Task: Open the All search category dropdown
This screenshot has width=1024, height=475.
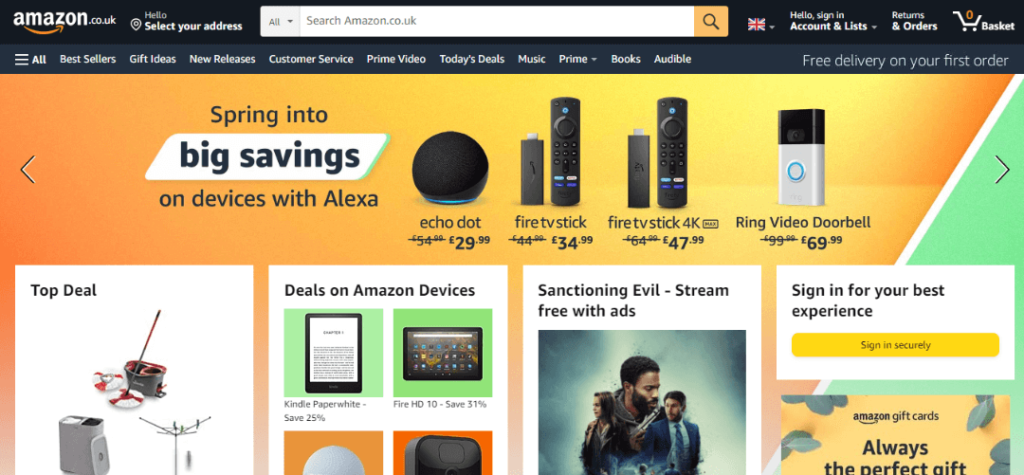Action: (281, 22)
